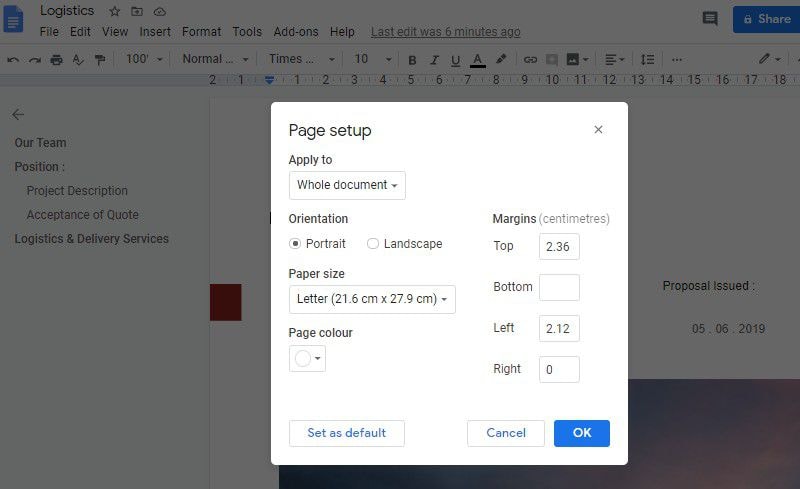Open text alignment options
The image size is (800, 489).
pos(614,60)
